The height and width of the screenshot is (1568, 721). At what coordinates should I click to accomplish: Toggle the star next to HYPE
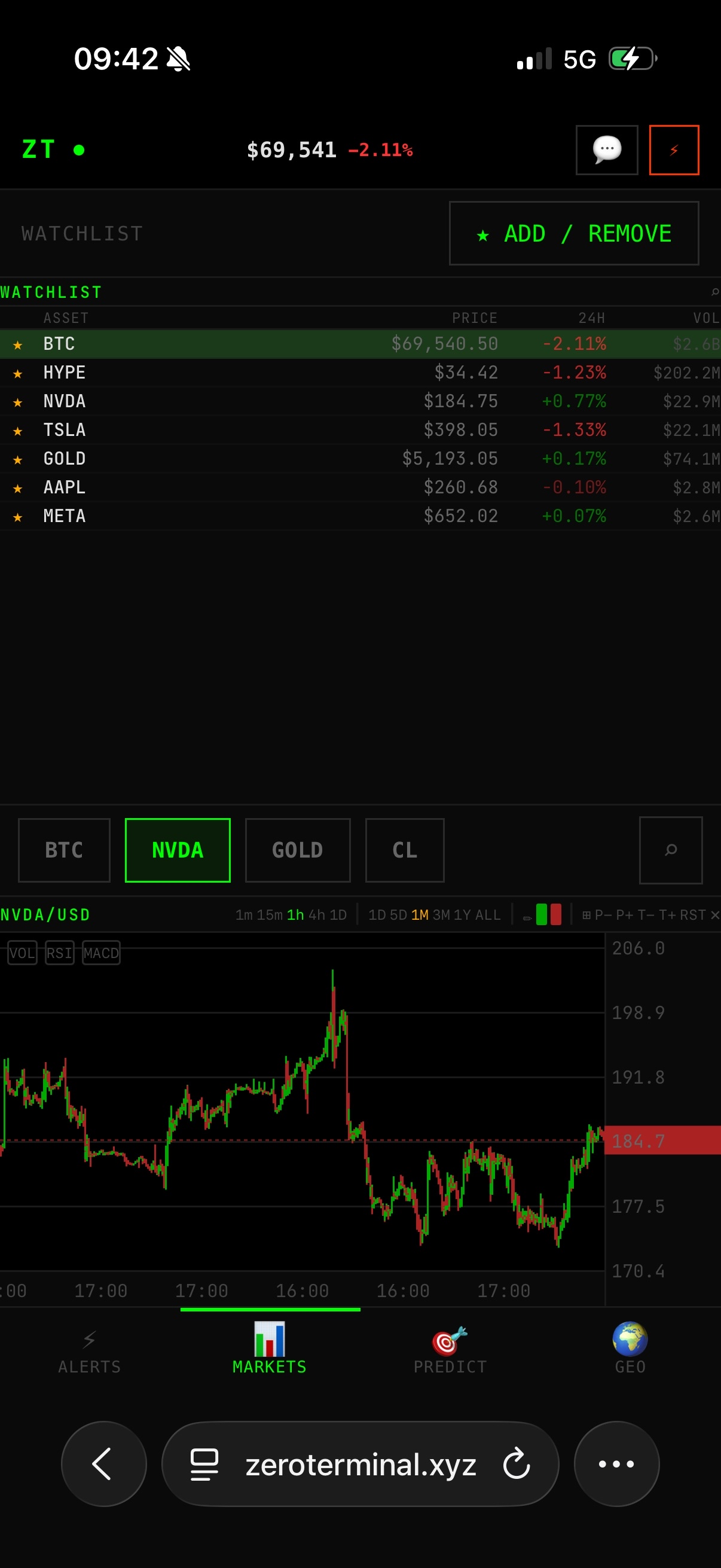tap(18, 373)
